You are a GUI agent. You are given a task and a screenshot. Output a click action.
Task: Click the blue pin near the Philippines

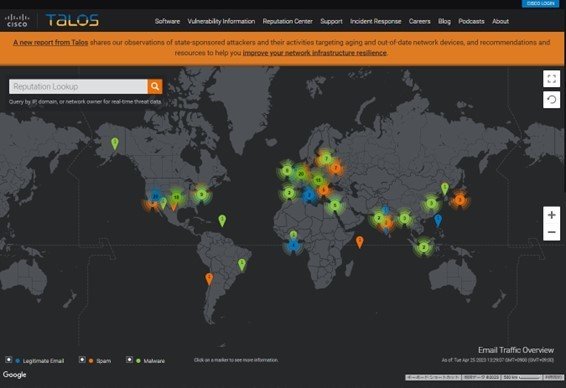click(x=438, y=220)
